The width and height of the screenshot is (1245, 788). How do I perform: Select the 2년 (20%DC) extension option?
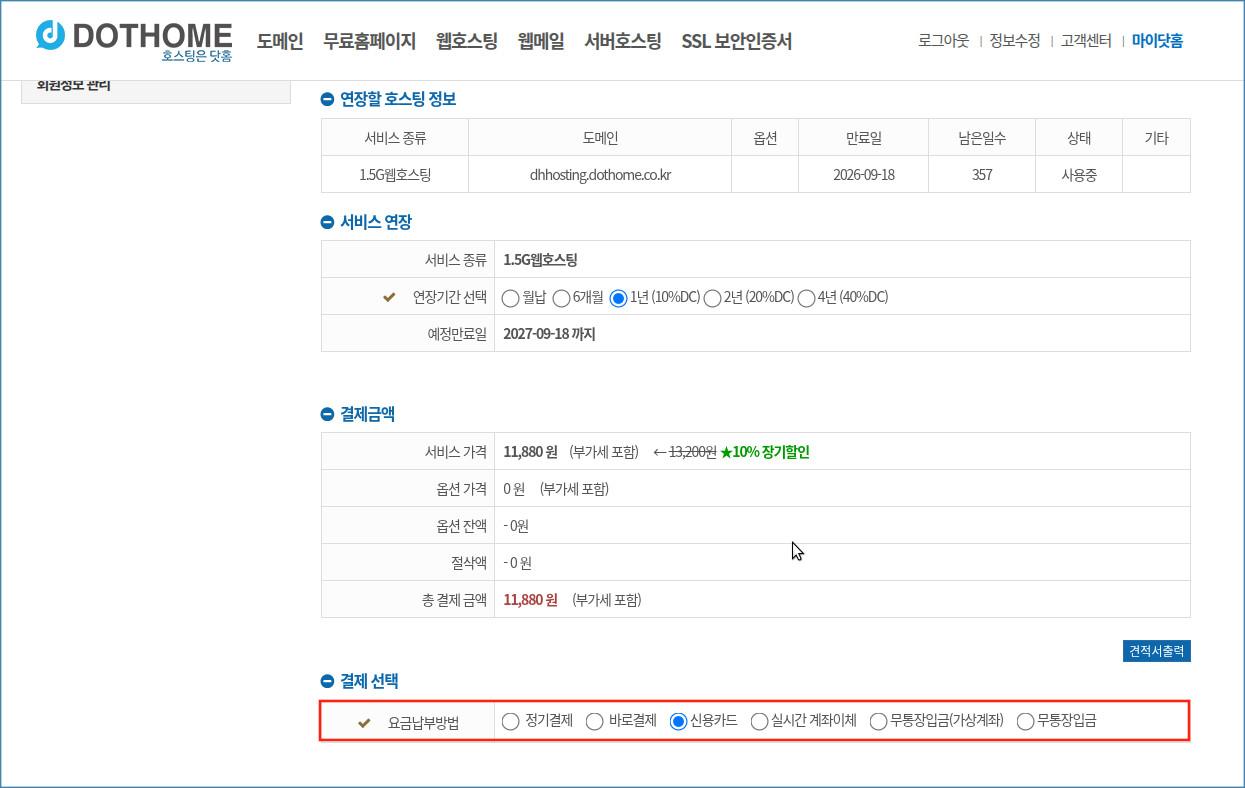pyautogui.click(x=712, y=298)
